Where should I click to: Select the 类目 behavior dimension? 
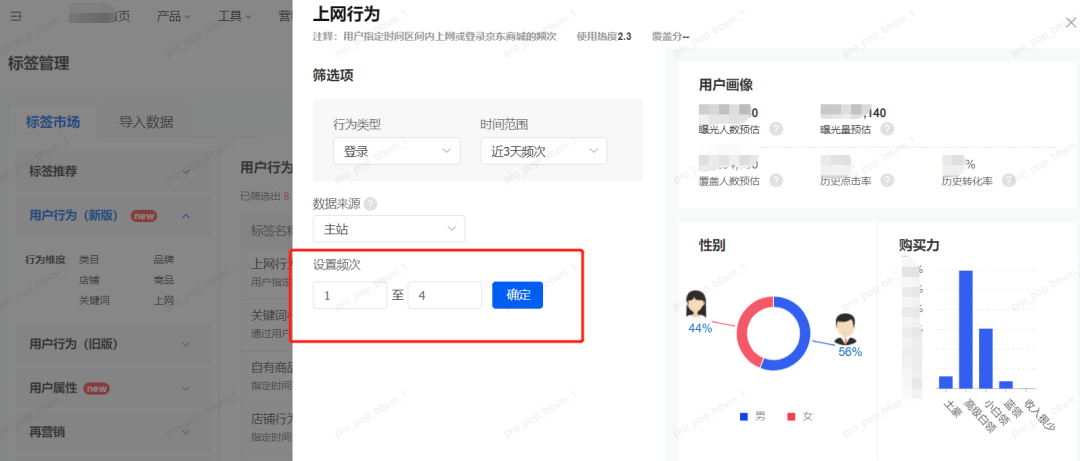click(x=89, y=260)
